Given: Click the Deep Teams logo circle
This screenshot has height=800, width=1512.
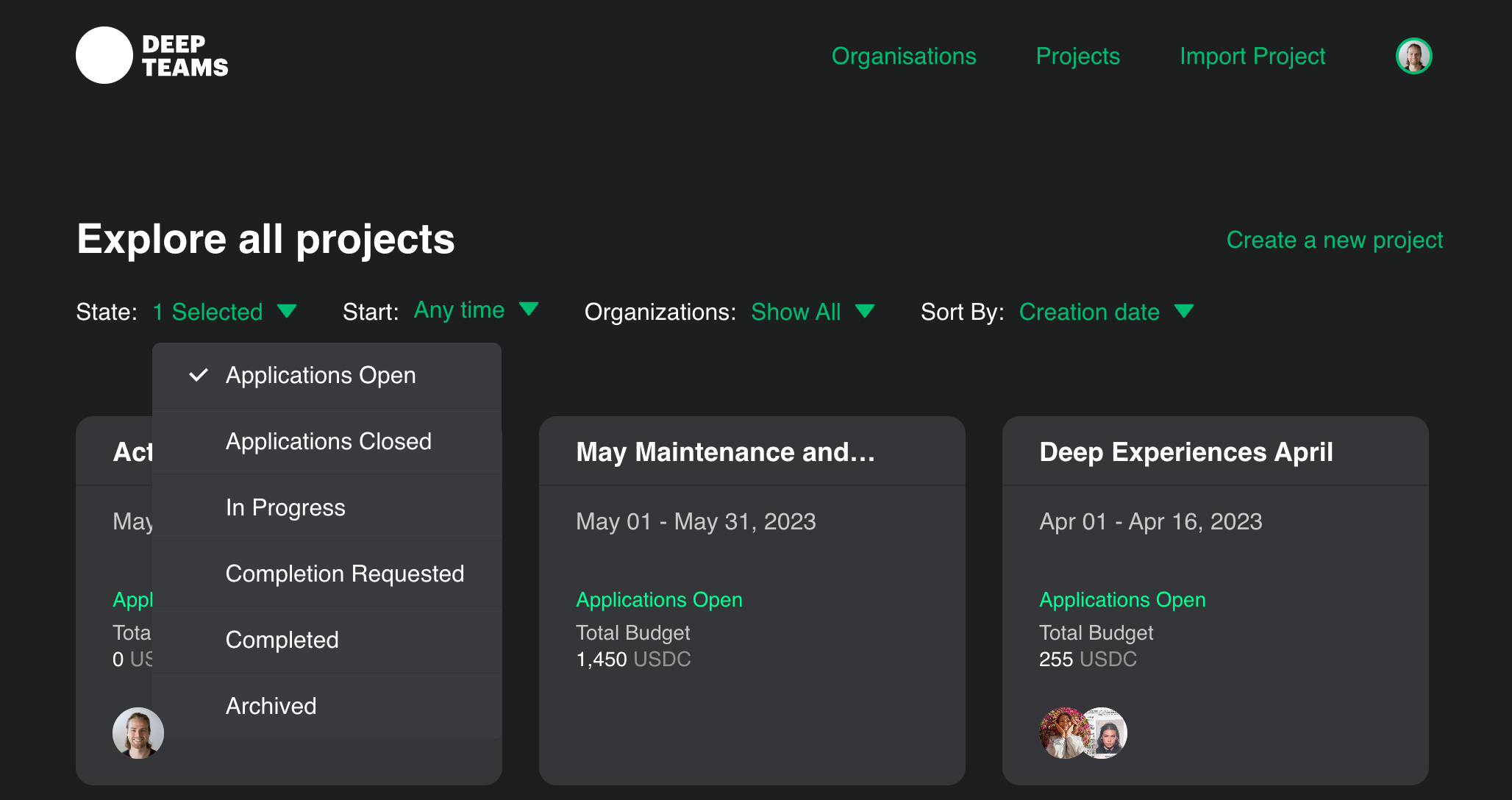Looking at the screenshot, I should pos(104,55).
